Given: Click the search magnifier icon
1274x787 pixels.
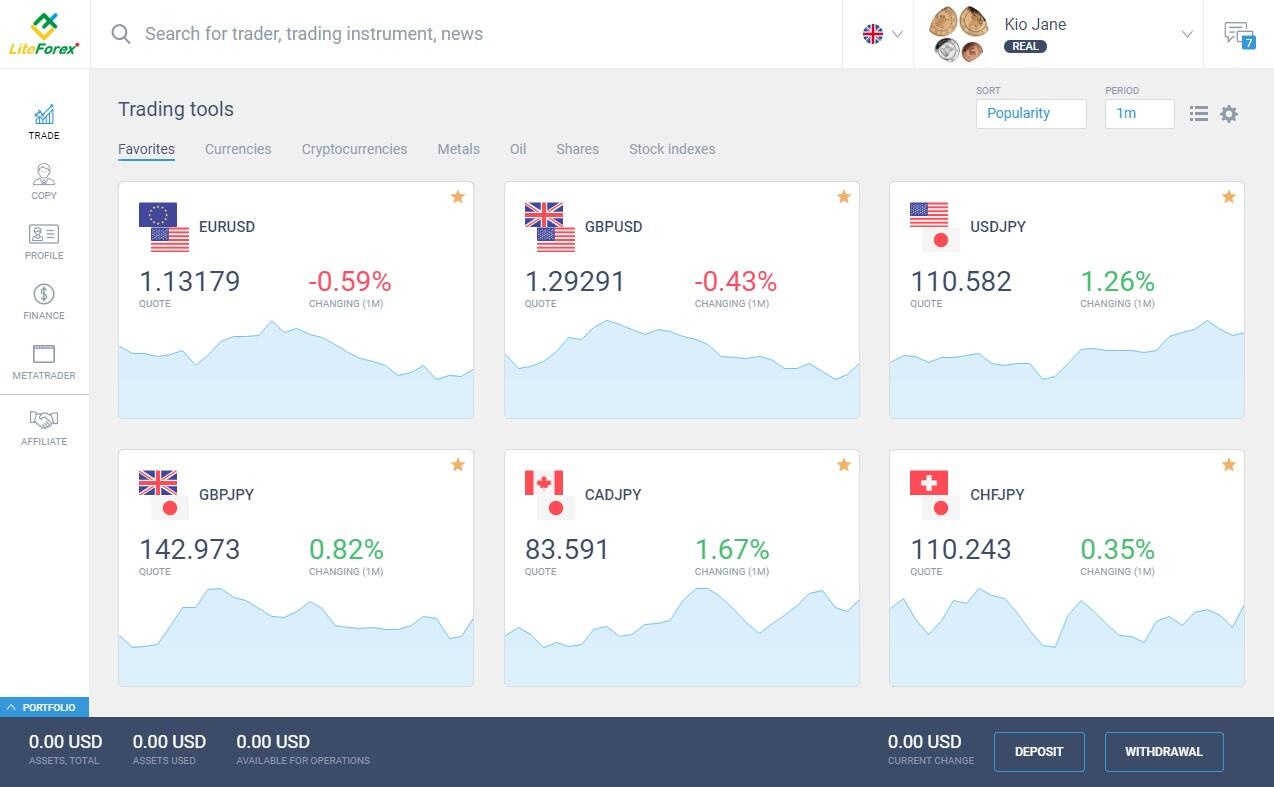Looking at the screenshot, I should pos(121,34).
